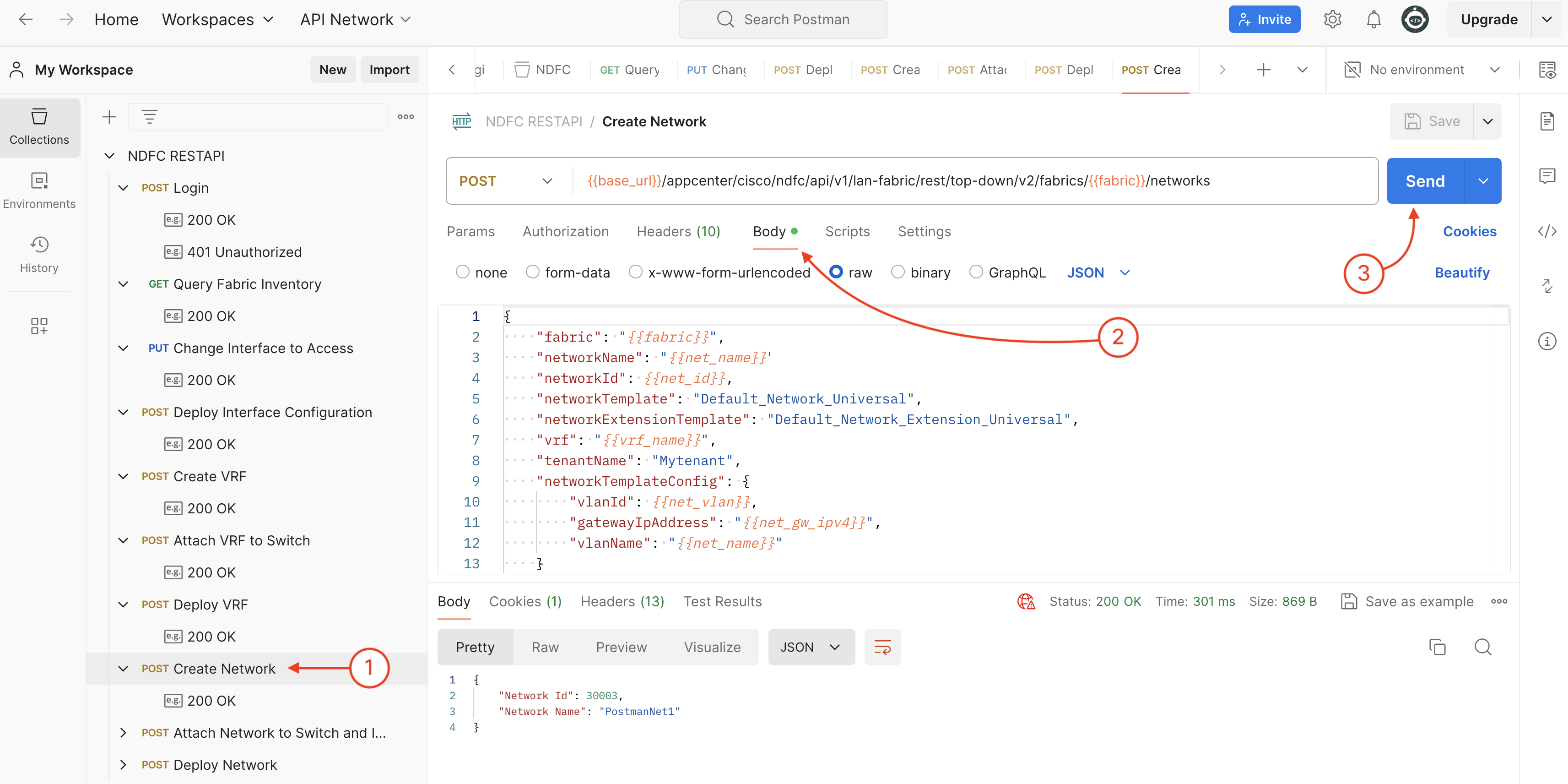
Task: Go forward with the right arrow icon
Action: click(x=66, y=20)
